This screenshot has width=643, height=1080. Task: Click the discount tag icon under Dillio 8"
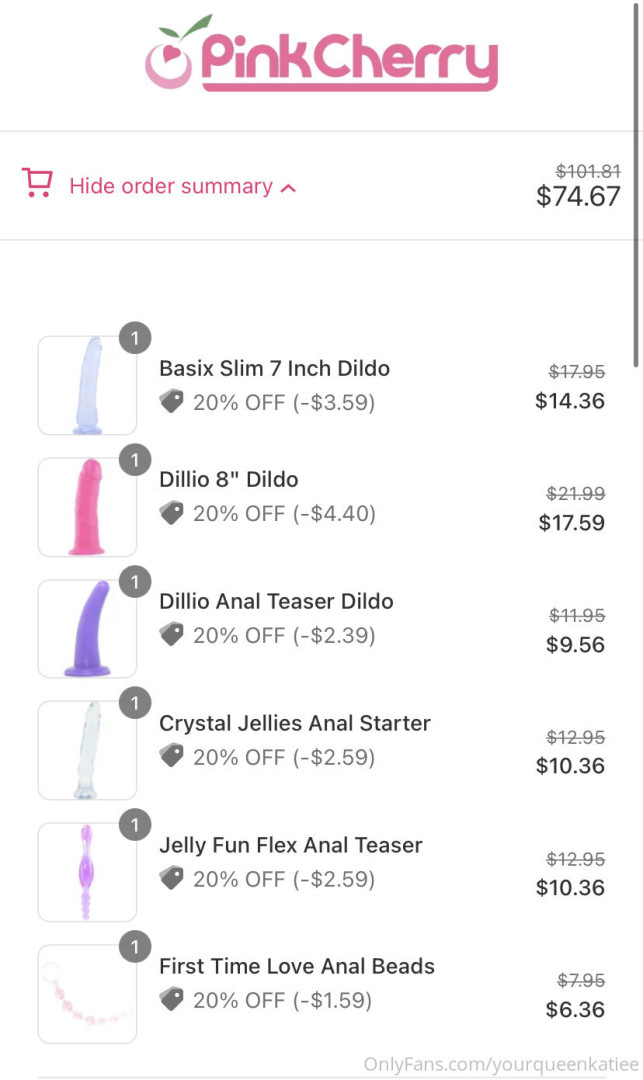[x=172, y=513]
